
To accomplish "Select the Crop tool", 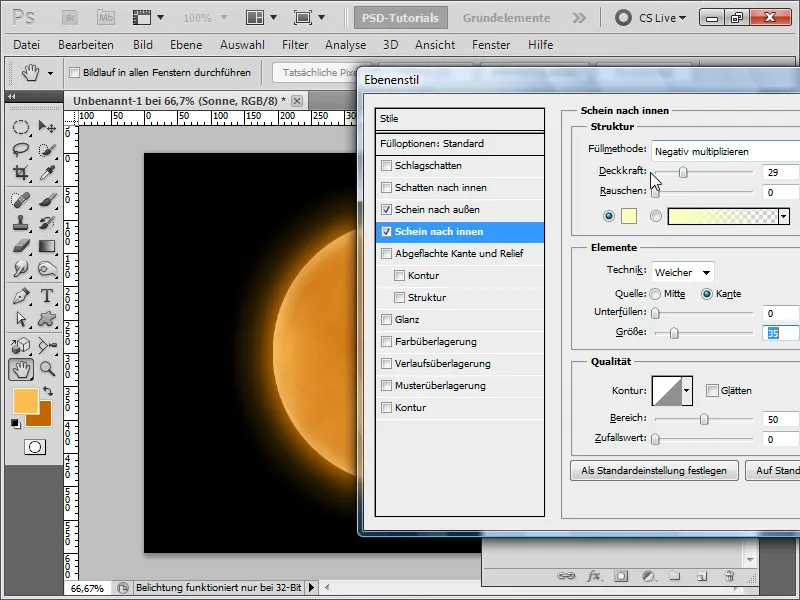I will click(20, 173).
